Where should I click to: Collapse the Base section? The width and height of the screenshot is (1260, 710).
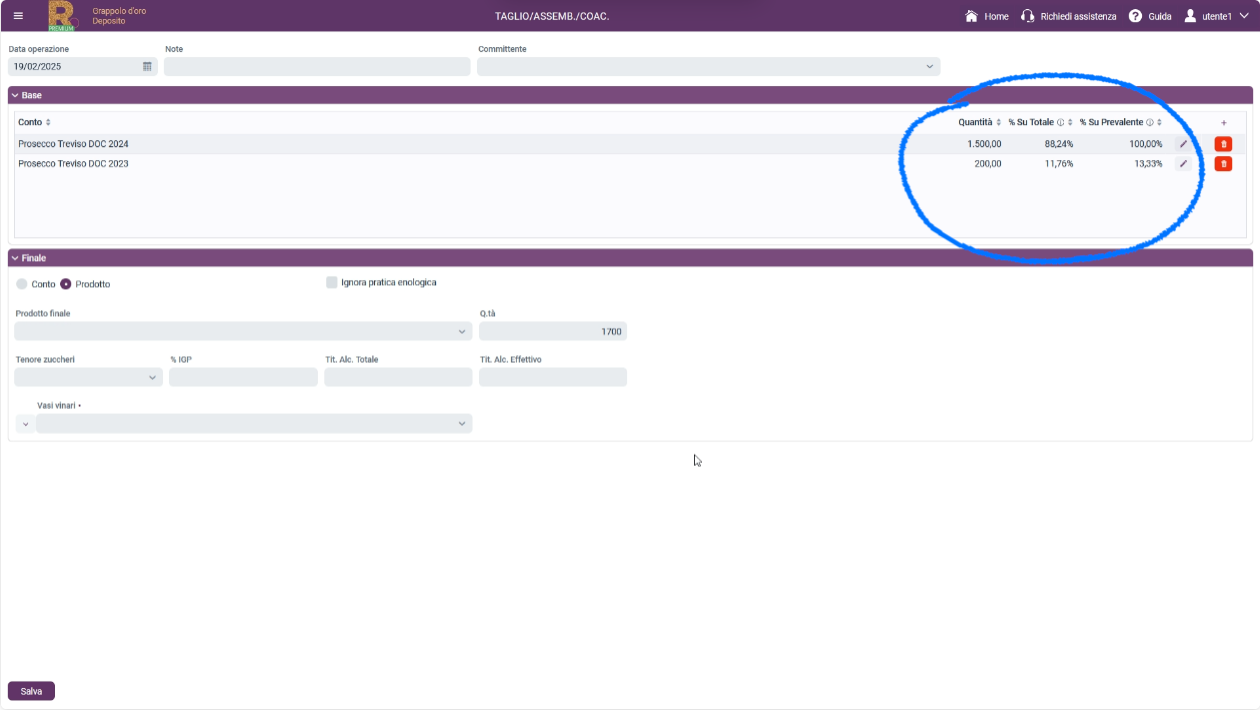tap(15, 95)
